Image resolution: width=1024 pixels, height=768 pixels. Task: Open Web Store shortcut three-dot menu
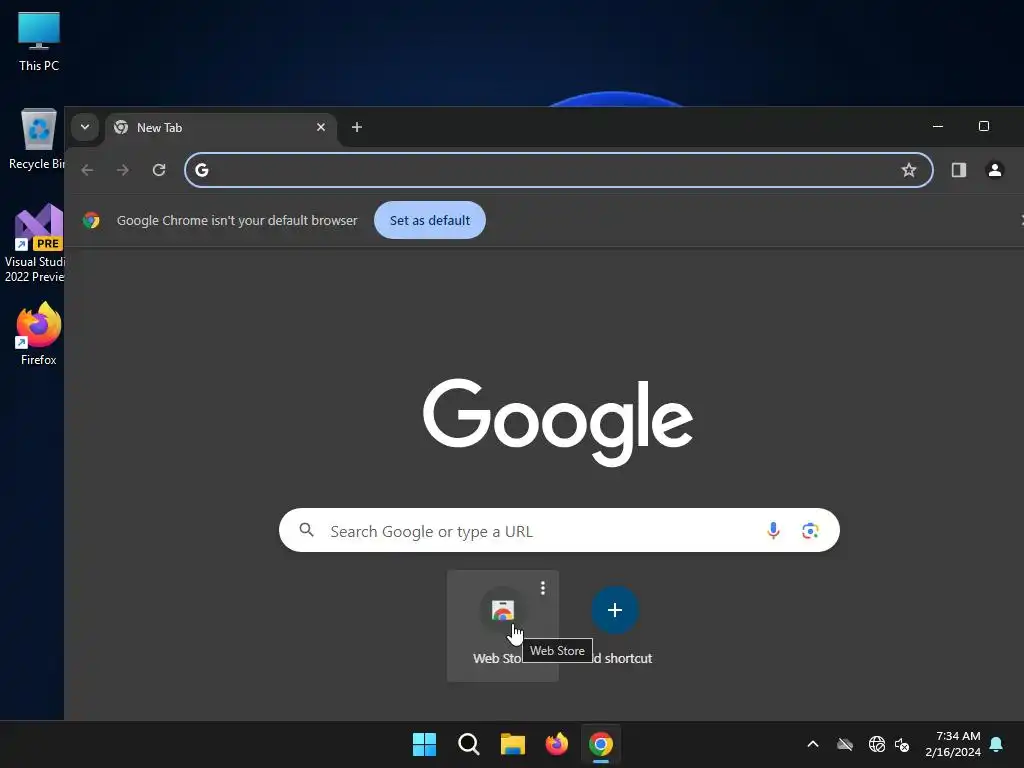tap(543, 588)
